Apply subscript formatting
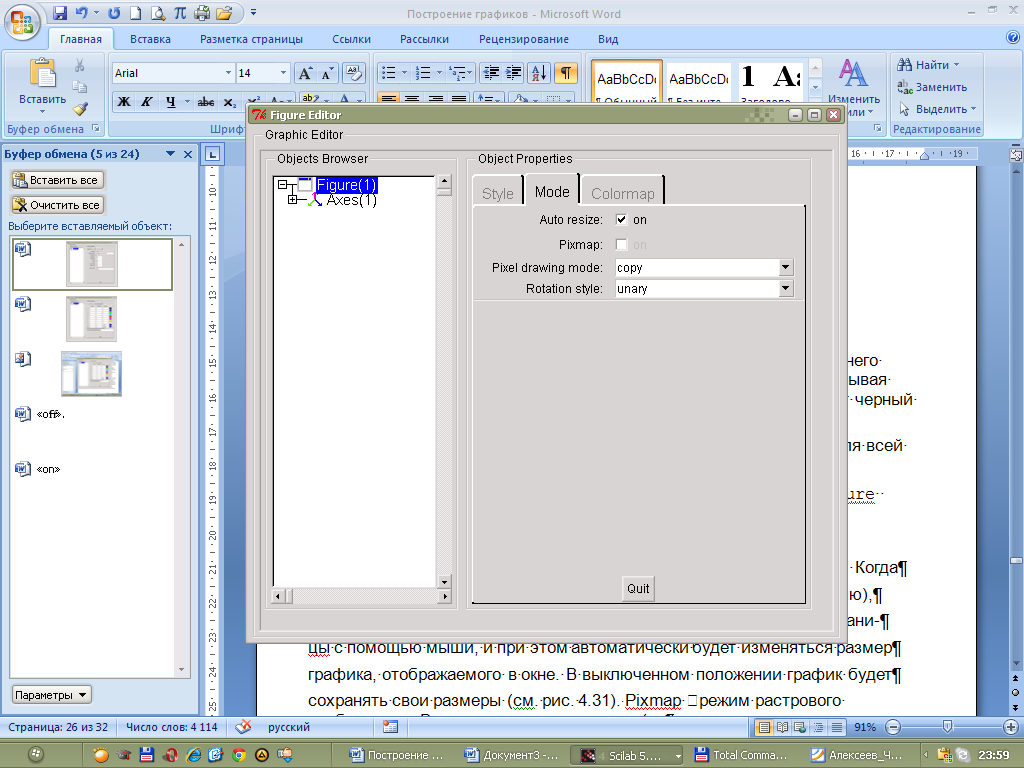 [x=229, y=103]
